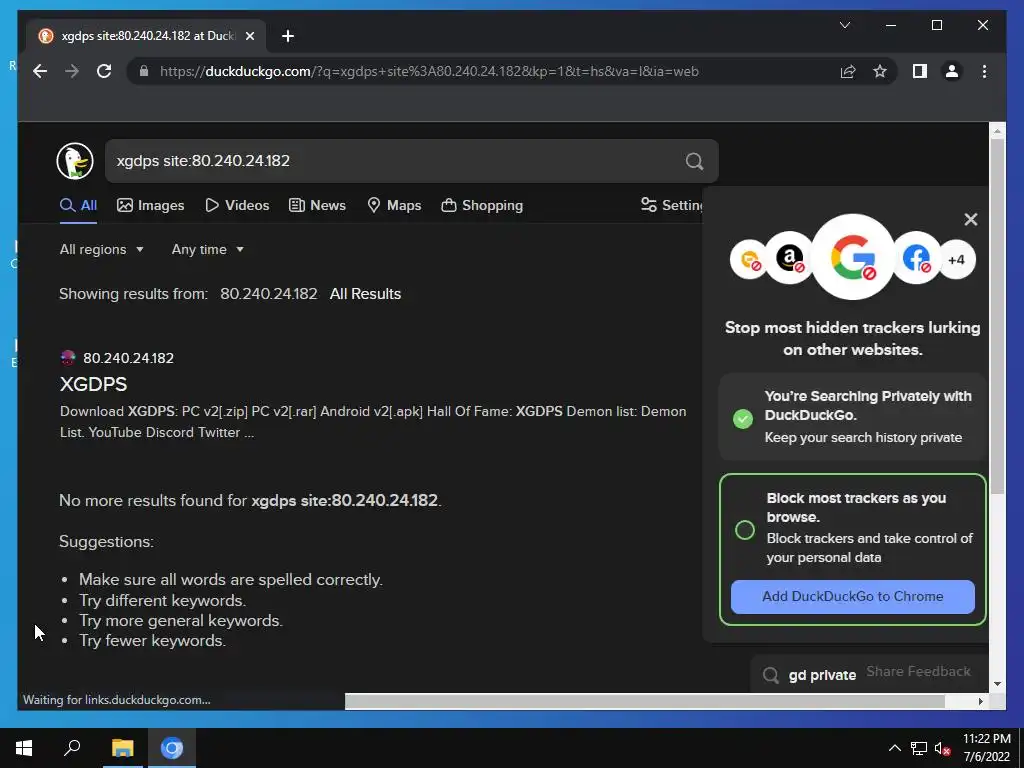
Task: Click the scroll right arrow
Action: click(980, 701)
